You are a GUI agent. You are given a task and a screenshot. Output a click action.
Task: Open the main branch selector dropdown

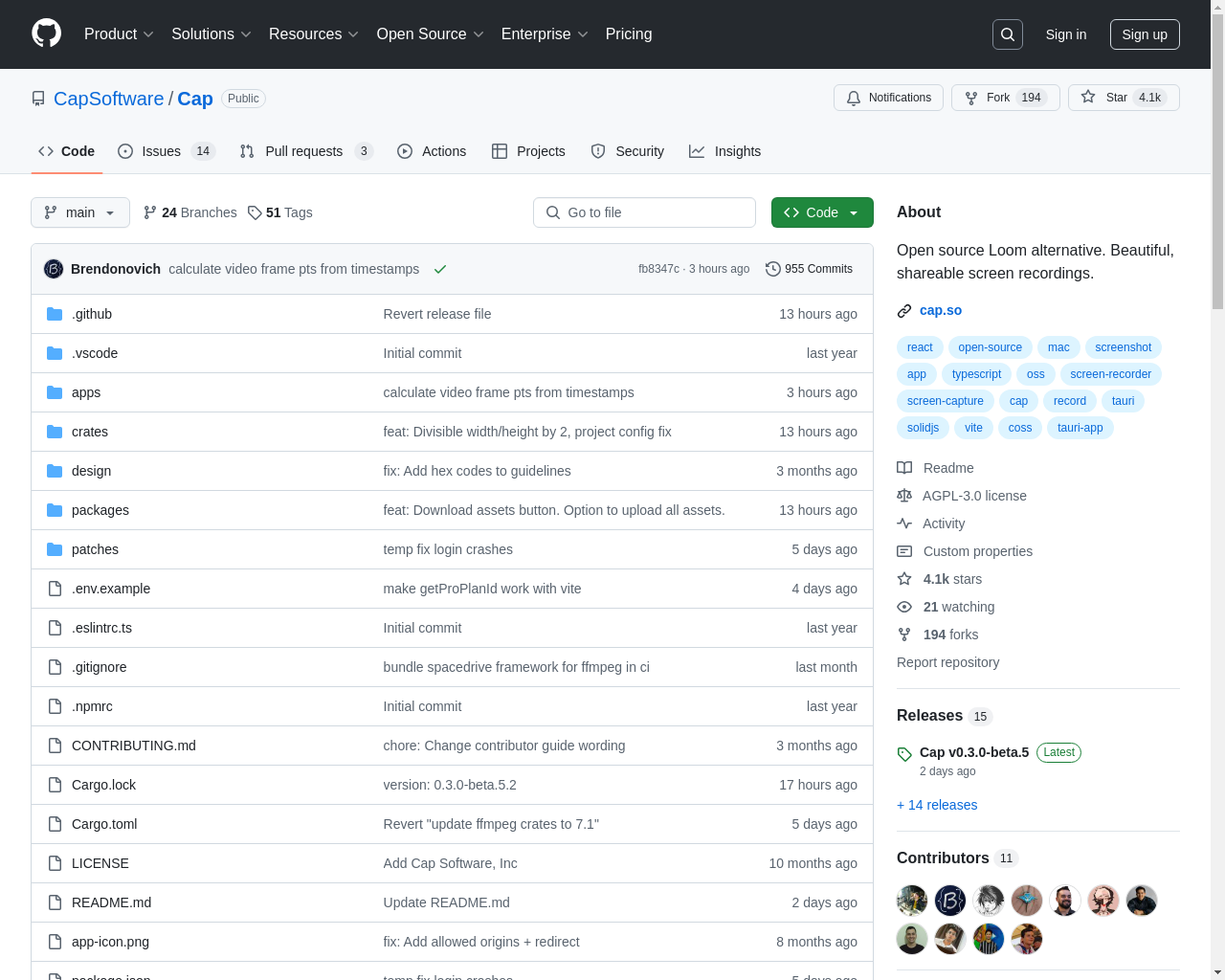pos(80,212)
